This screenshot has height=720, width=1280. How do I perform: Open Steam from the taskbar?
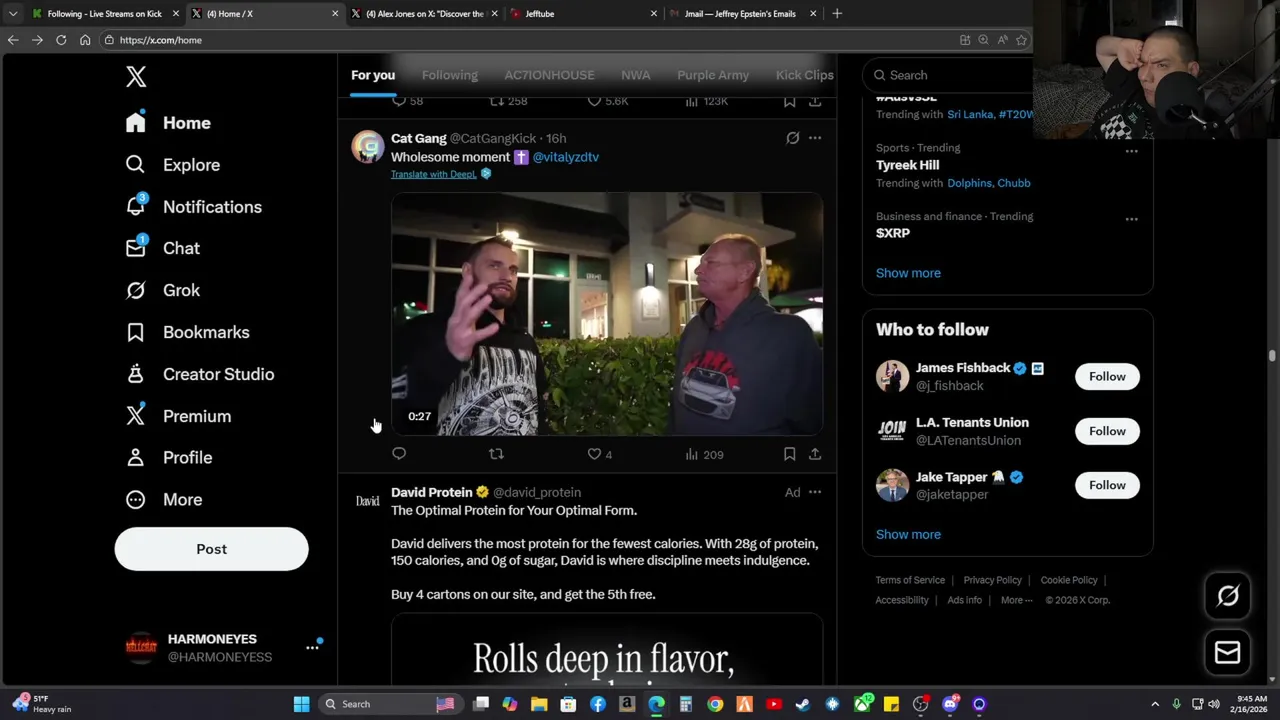point(802,704)
